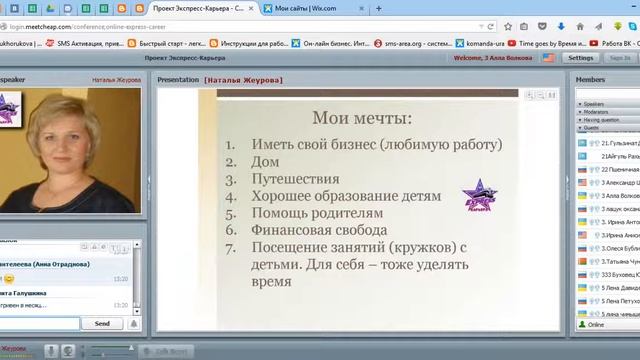Select member 333 Буховец in guest list
The height and width of the screenshot is (360, 640).
point(608,275)
